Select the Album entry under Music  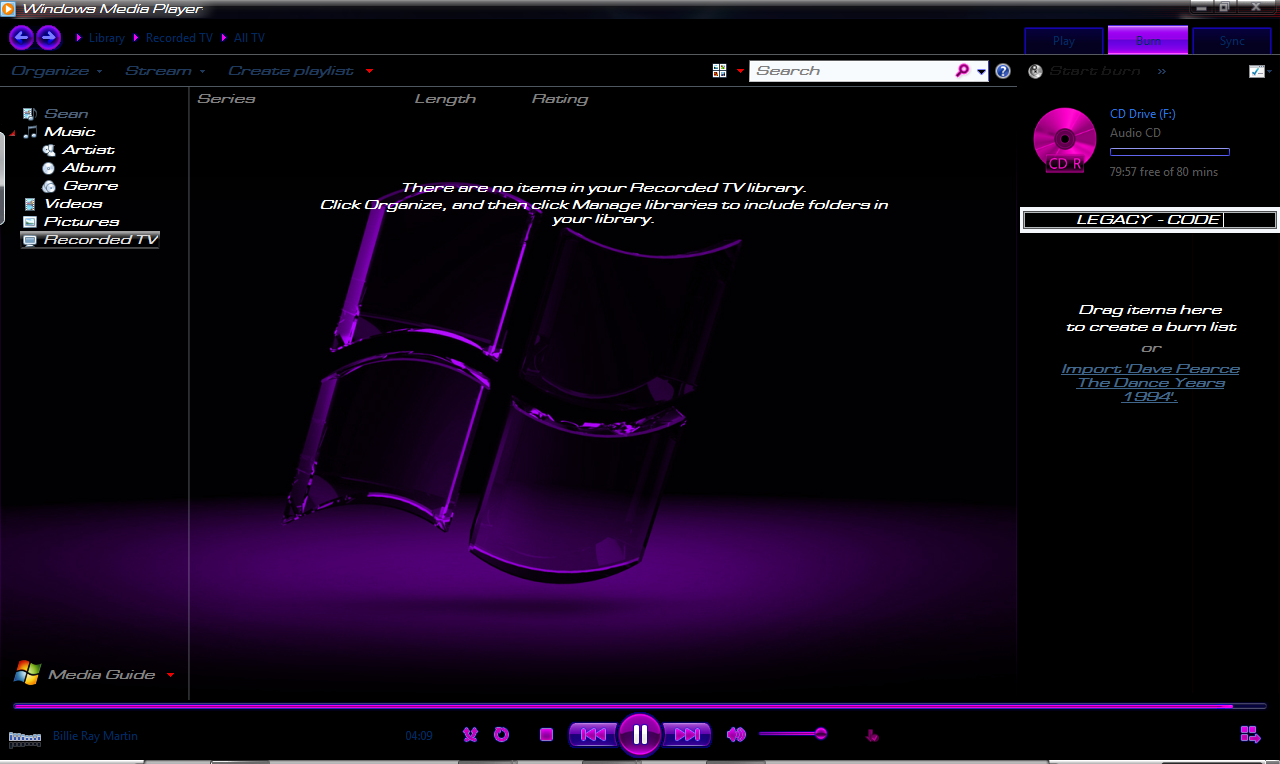pos(89,168)
